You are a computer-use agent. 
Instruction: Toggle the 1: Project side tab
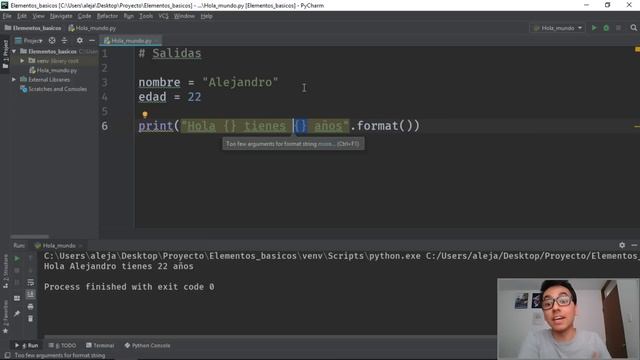[x=5, y=54]
